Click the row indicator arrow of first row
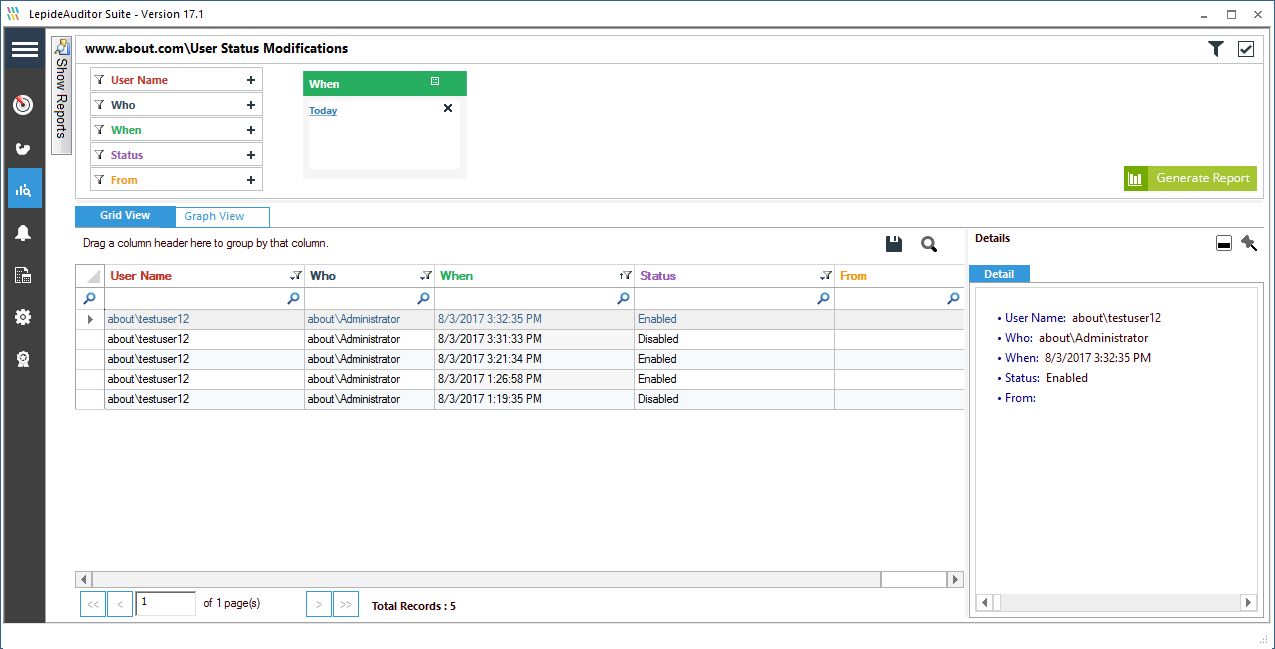Image resolution: width=1275 pixels, height=649 pixels. pyautogui.click(x=90, y=319)
